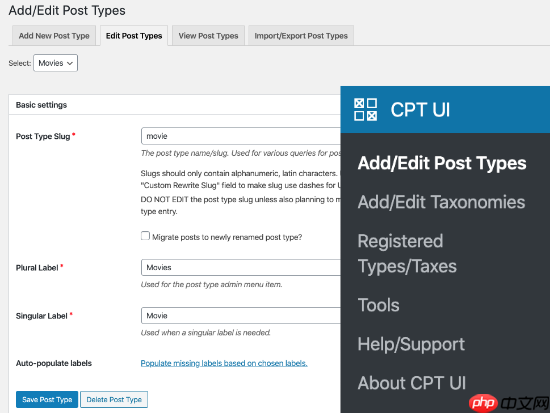Switch to the Edit Post Types tab

click(134, 36)
